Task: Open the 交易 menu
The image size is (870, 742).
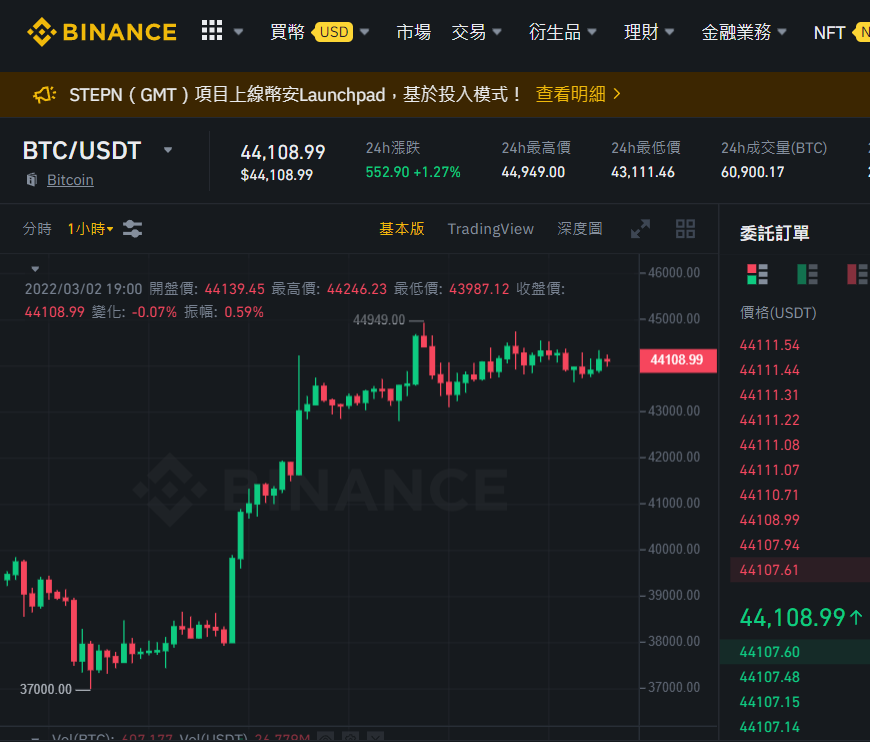Action: (x=476, y=32)
